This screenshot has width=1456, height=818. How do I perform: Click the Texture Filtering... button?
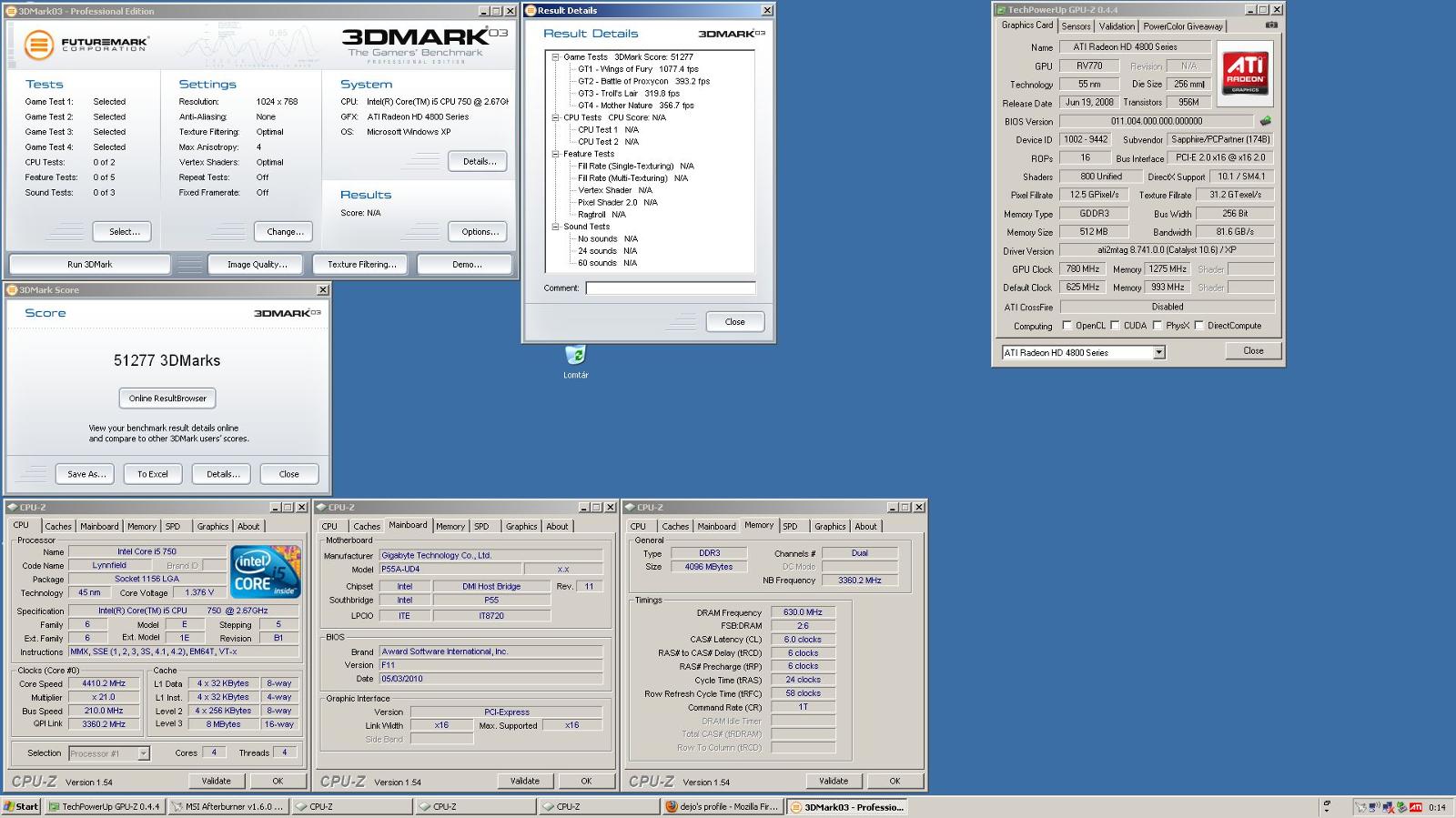point(362,265)
